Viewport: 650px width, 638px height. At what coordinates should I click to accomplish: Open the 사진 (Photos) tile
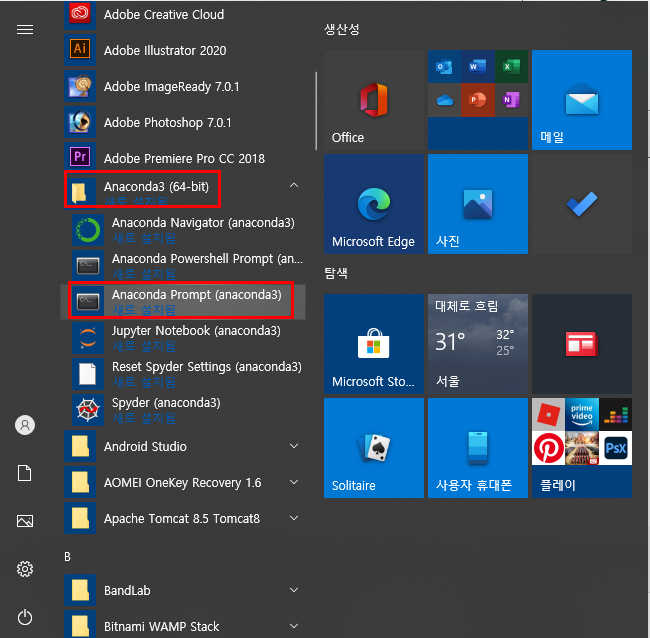(478, 204)
